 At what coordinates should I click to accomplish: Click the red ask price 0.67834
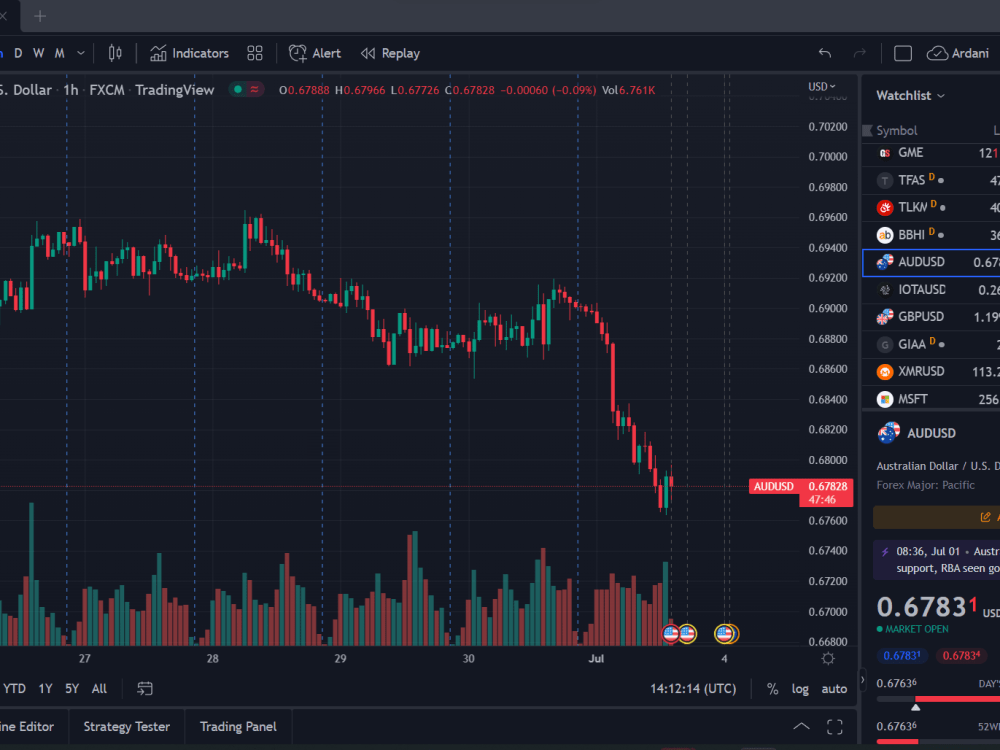pyautogui.click(x=960, y=655)
